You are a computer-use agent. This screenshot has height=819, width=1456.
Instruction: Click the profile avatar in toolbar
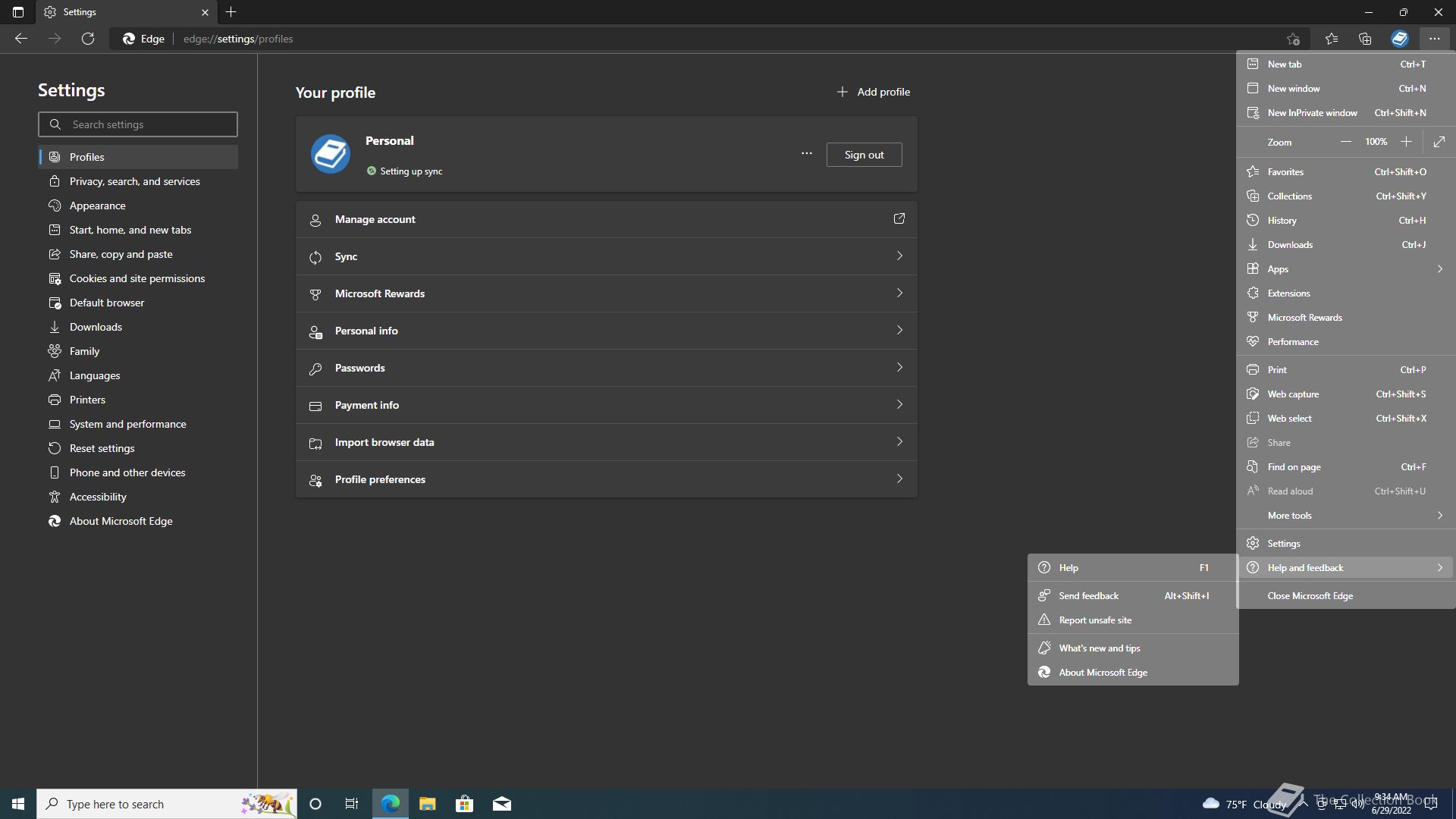(x=1400, y=39)
